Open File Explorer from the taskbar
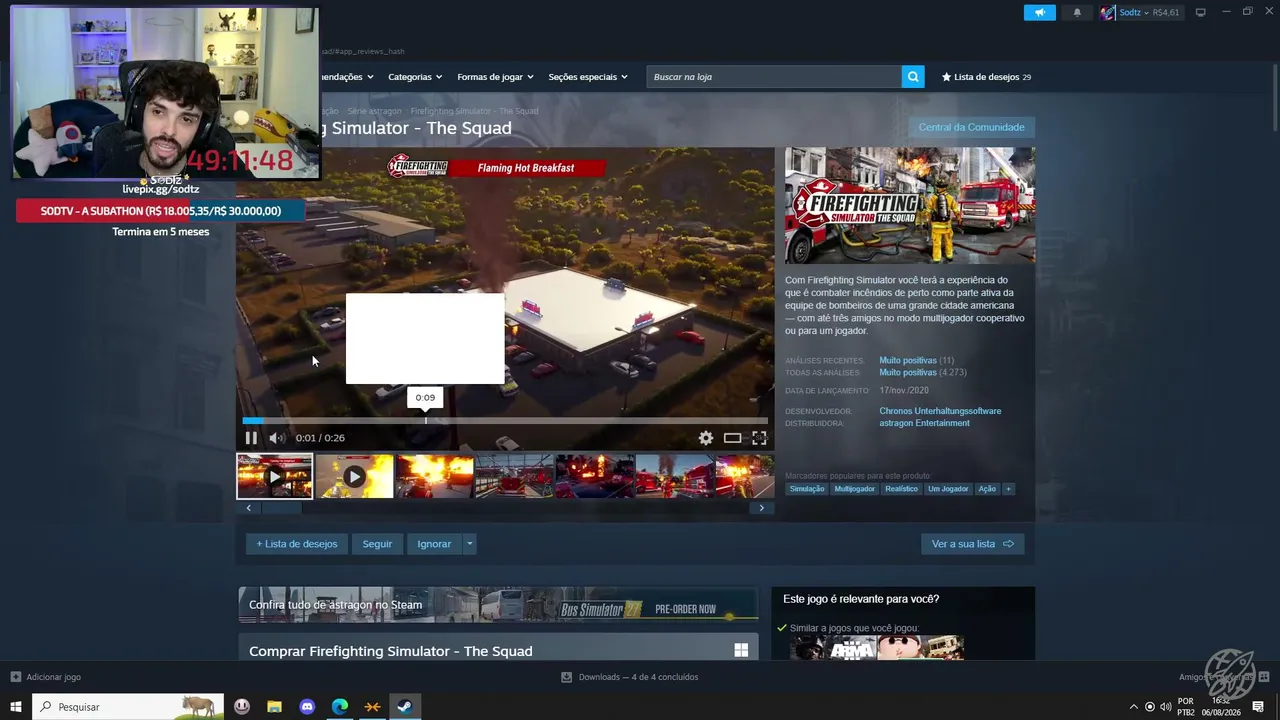The image size is (1280, 720). tap(274, 707)
